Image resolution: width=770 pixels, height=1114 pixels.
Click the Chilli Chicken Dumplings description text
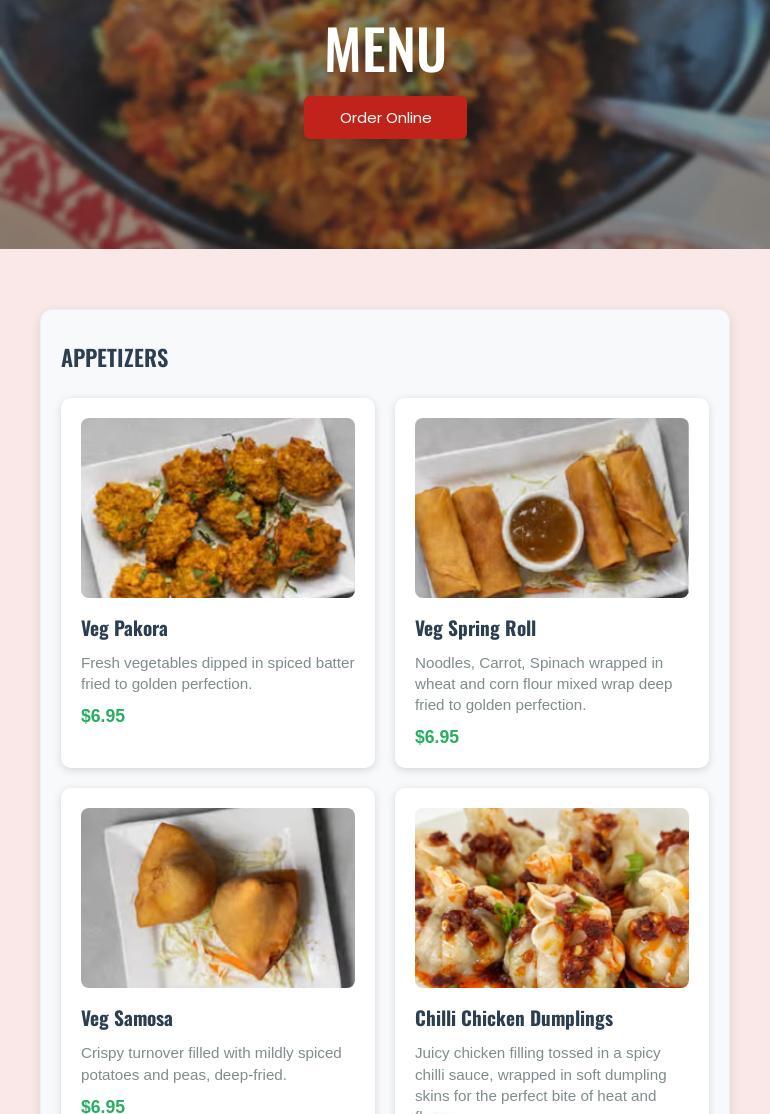[x=541, y=1079]
